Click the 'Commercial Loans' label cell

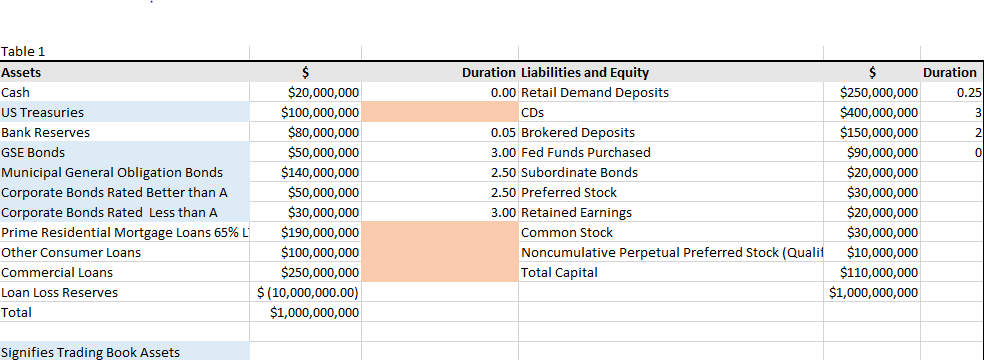point(125,273)
